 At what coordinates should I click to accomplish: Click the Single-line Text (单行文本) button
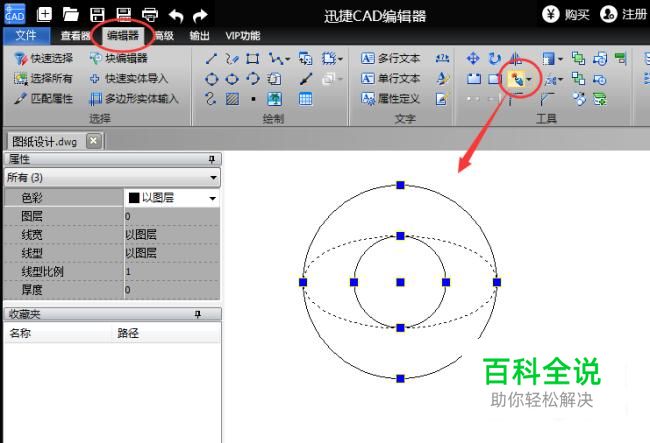coord(390,78)
